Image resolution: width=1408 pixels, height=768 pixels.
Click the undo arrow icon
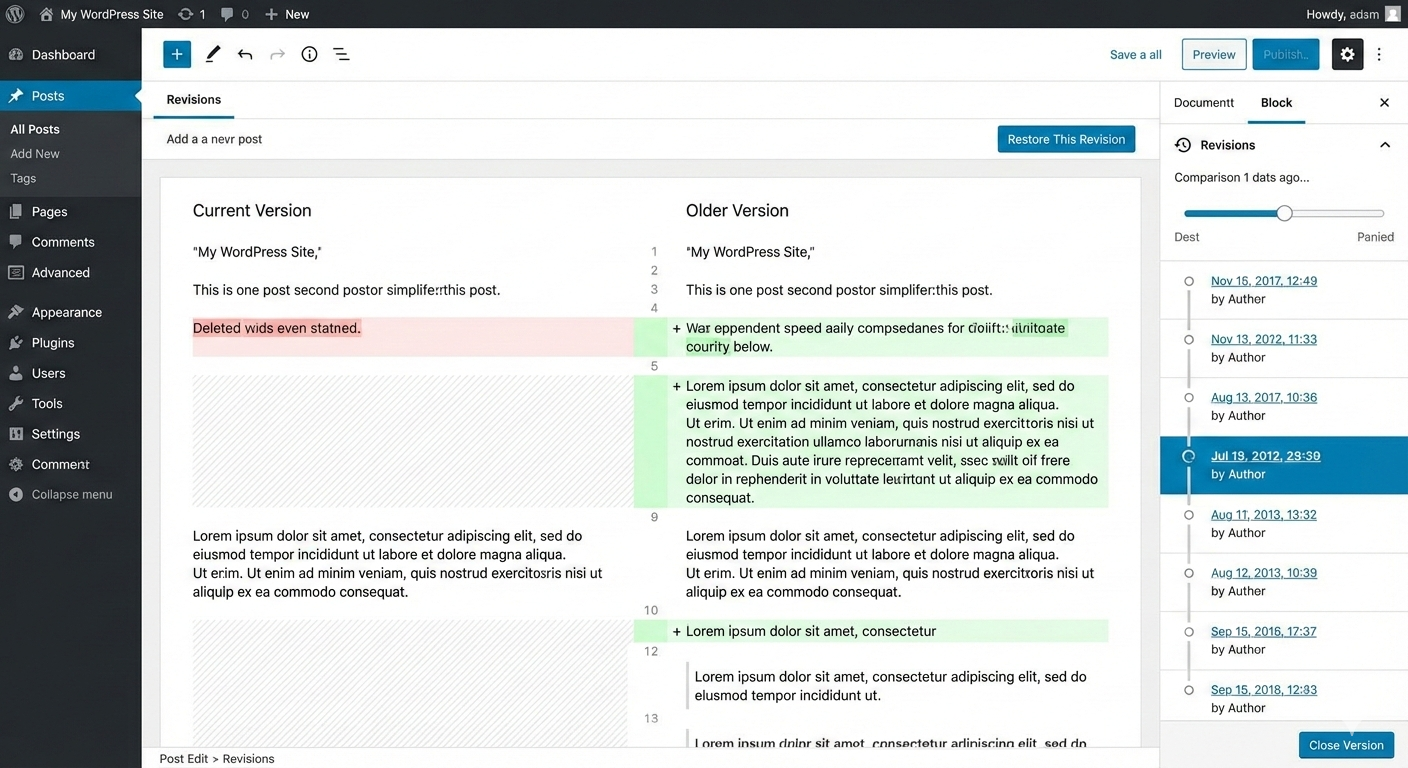pos(245,54)
